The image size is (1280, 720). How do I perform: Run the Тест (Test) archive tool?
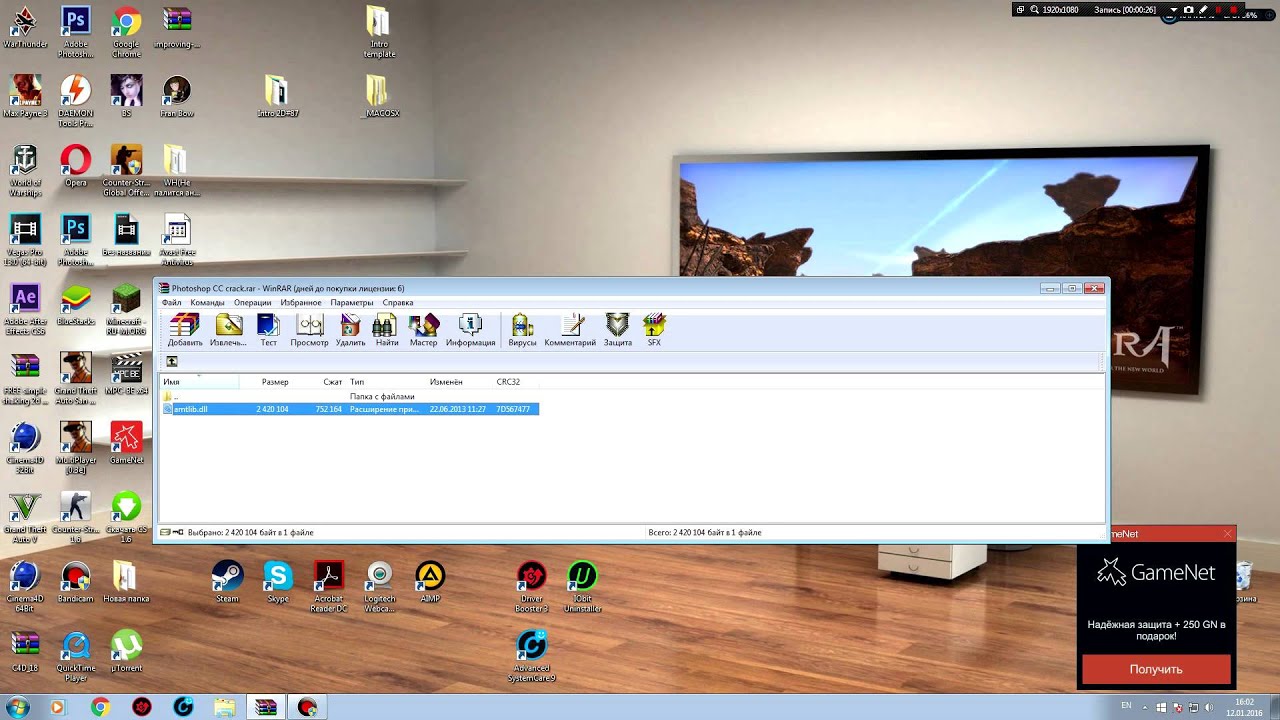[269, 330]
